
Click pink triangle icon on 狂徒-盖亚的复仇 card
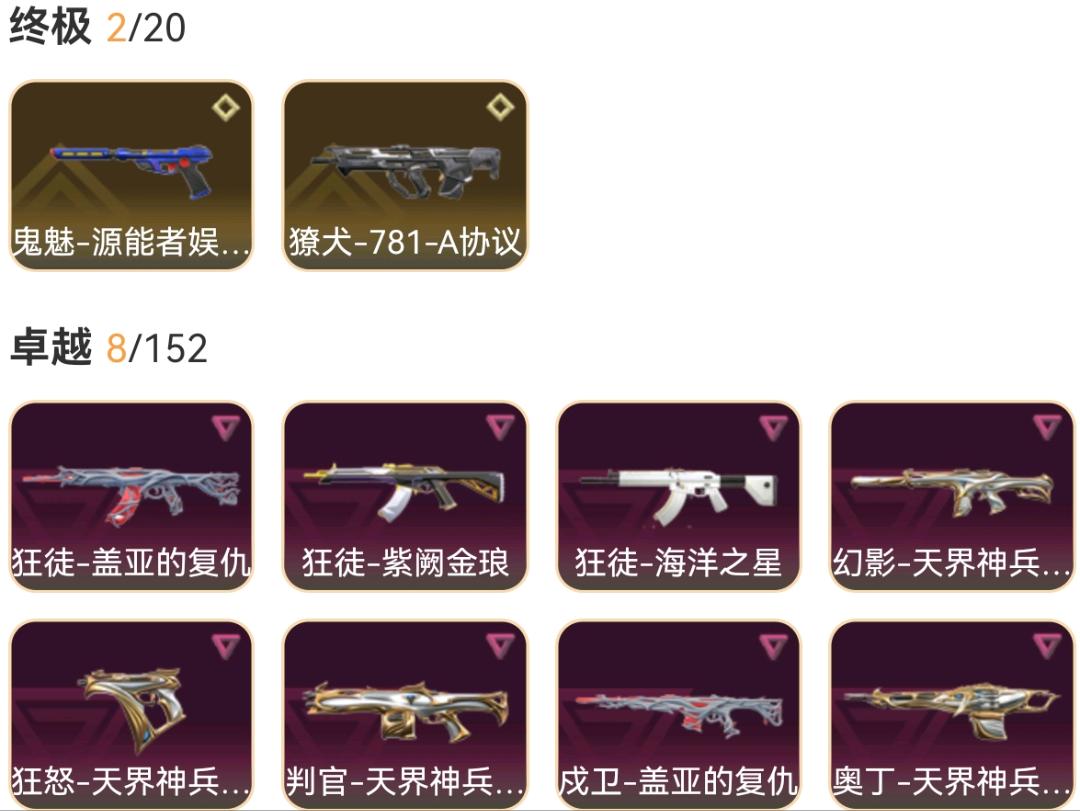(x=225, y=428)
